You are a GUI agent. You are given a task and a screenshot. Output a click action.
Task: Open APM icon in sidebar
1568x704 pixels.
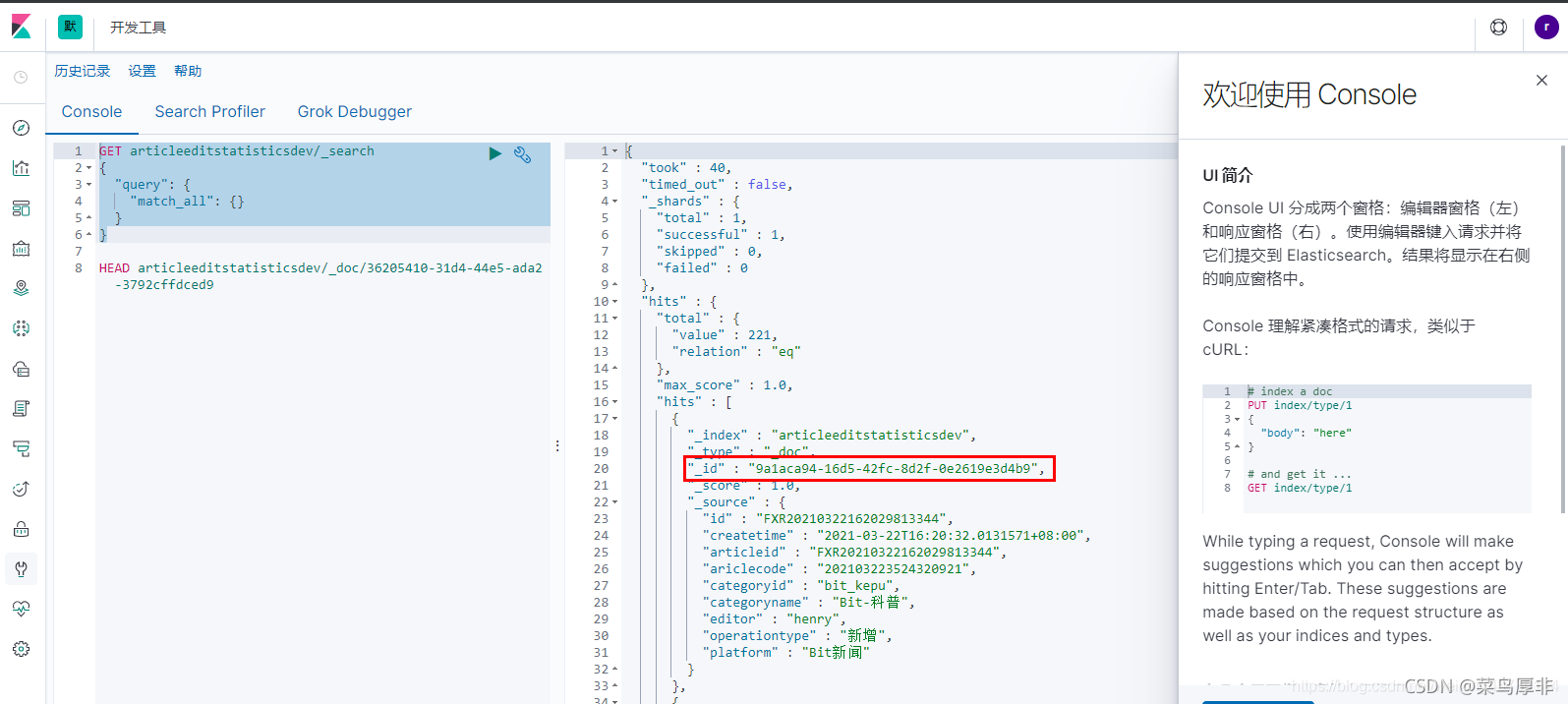21,448
